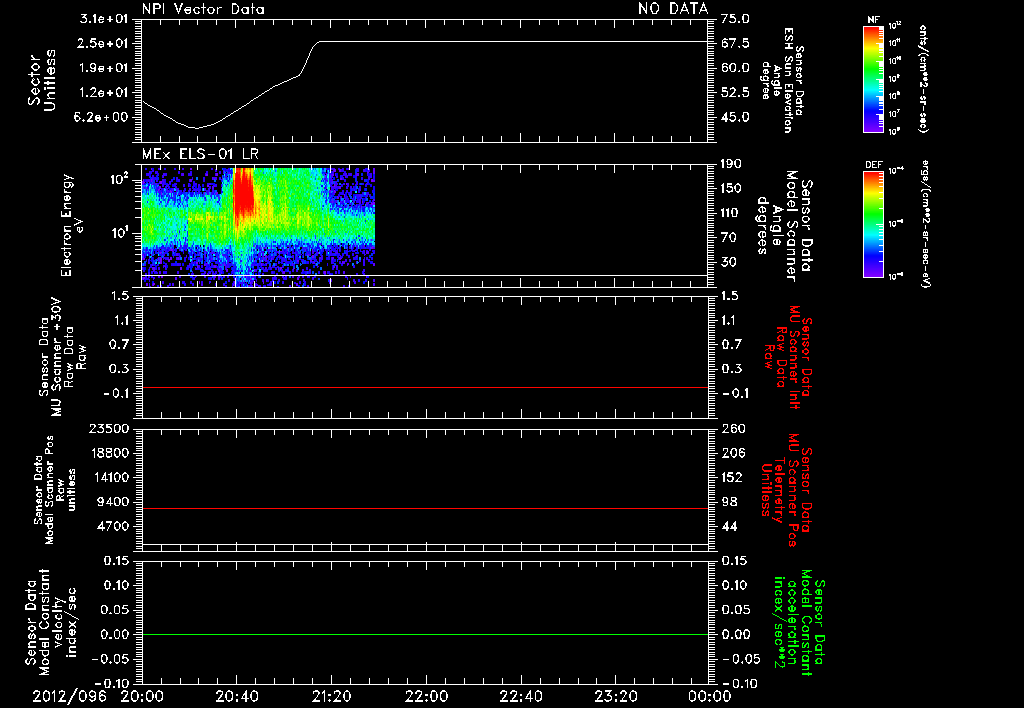
Task: Click the "260" telemetry tick label
Action: 733,428
